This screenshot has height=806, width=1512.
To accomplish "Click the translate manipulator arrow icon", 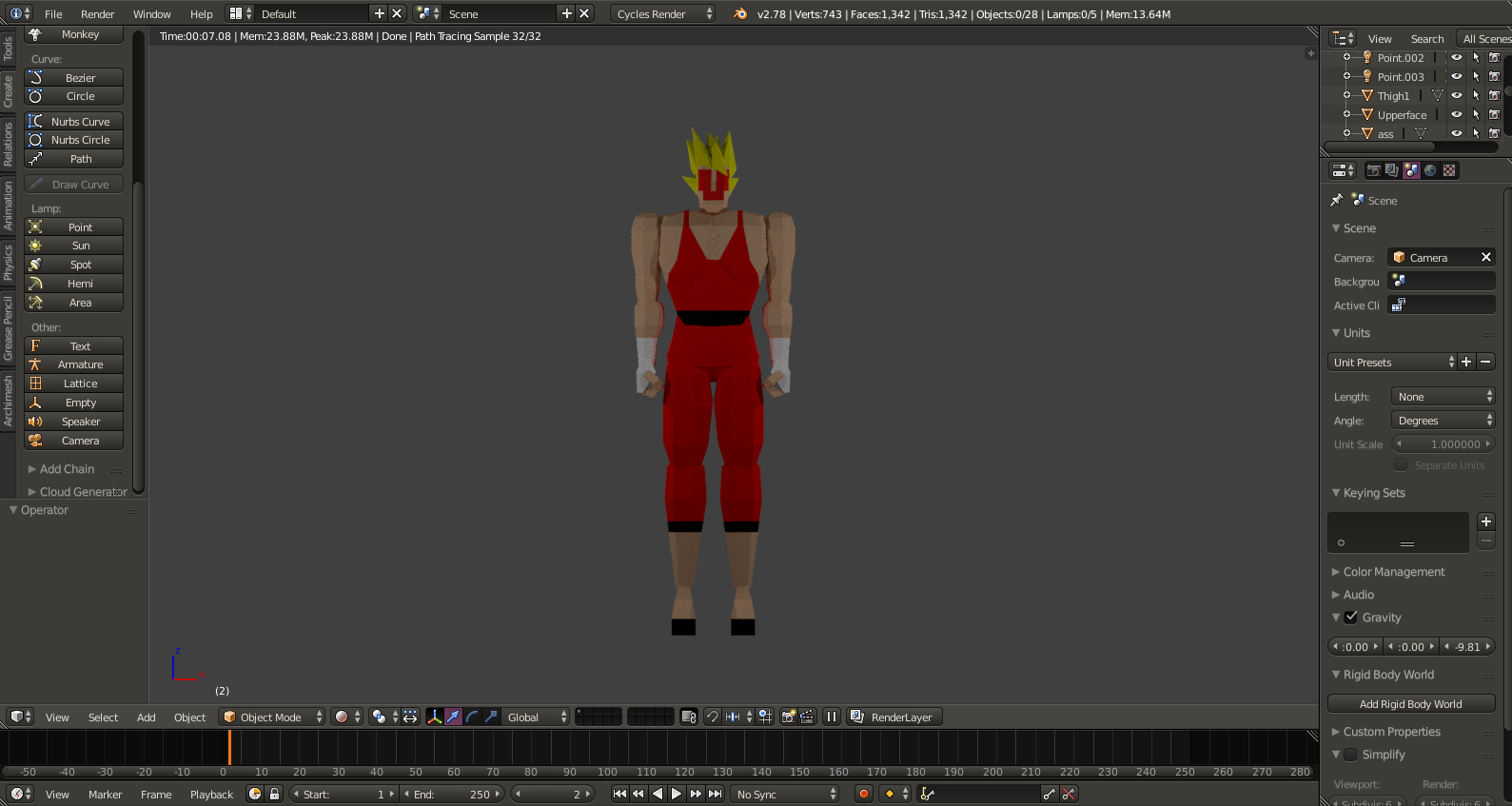I will [454, 717].
